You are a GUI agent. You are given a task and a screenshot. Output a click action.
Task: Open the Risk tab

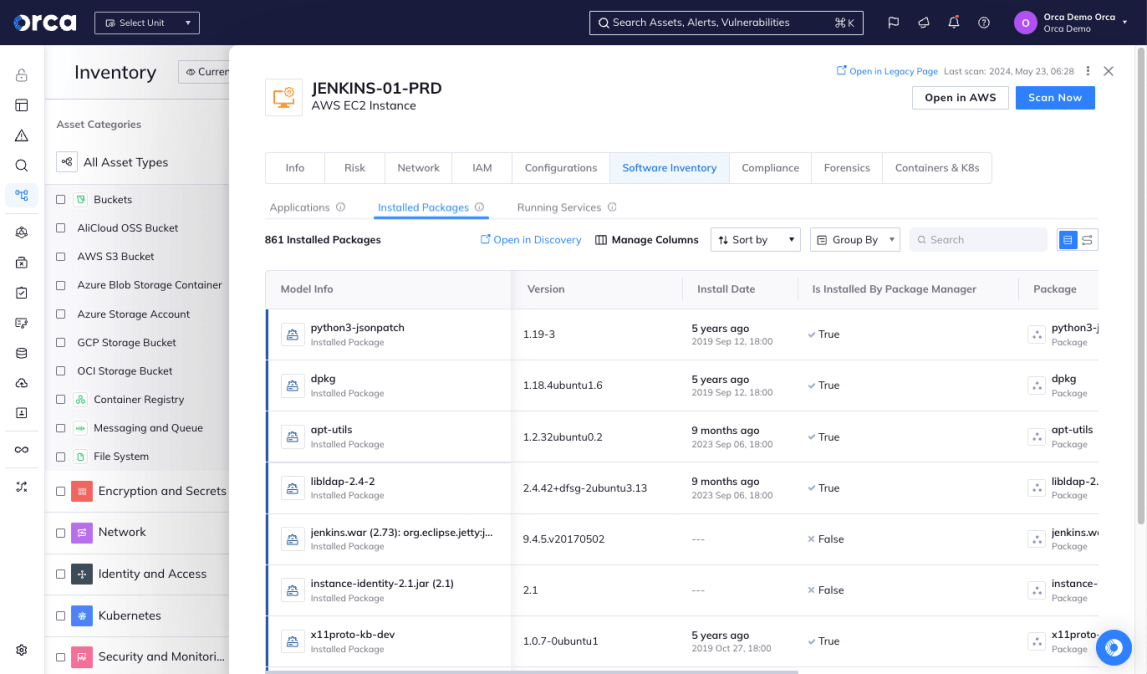pyautogui.click(x=355, y=168)
